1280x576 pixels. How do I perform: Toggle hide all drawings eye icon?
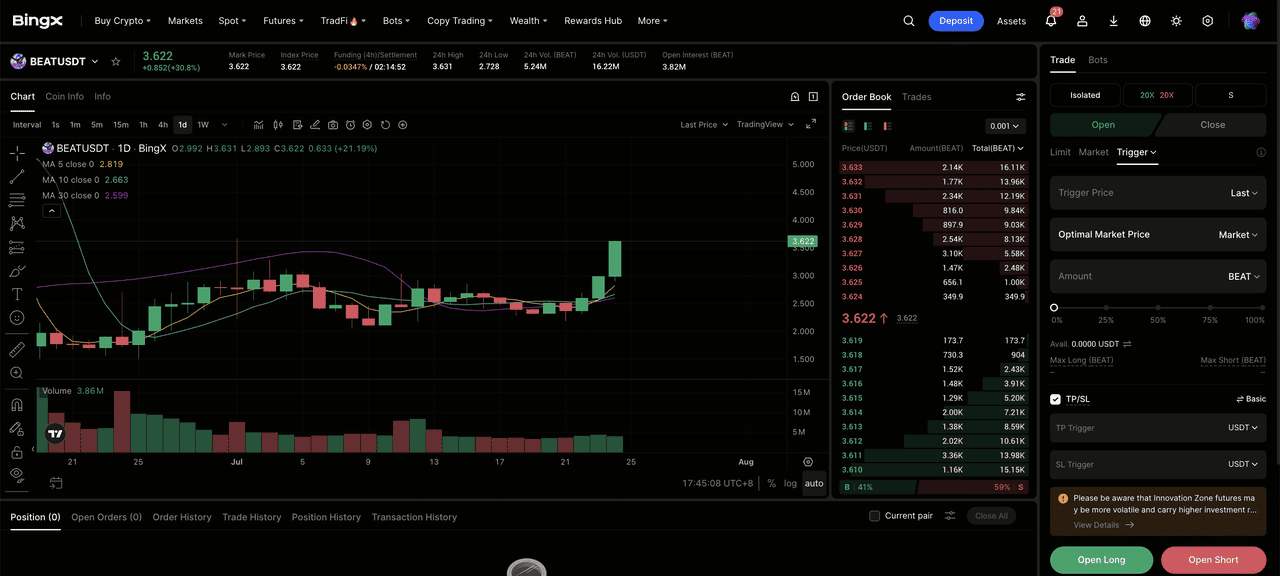(17, 475)
